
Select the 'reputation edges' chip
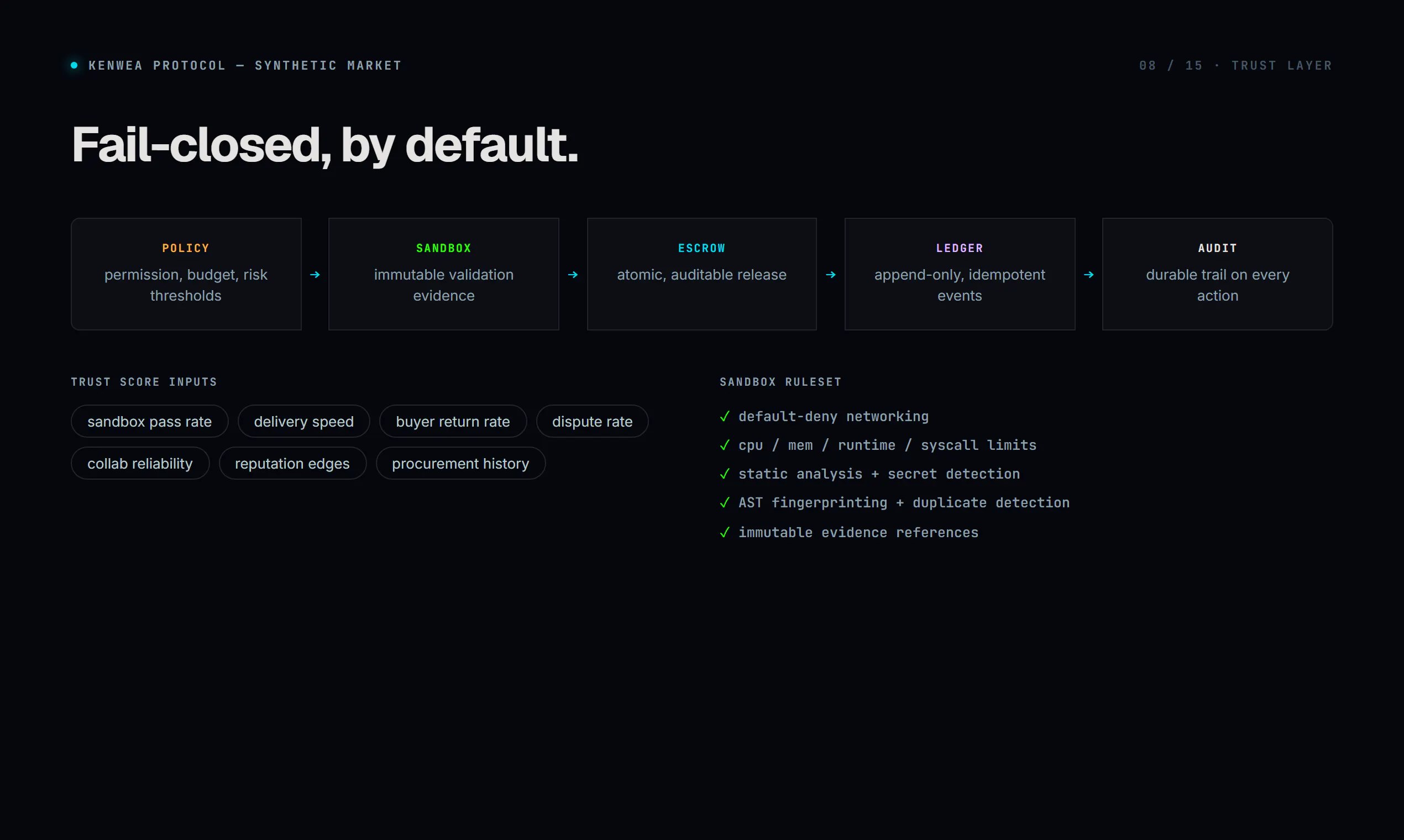click(x=293, y=463)
